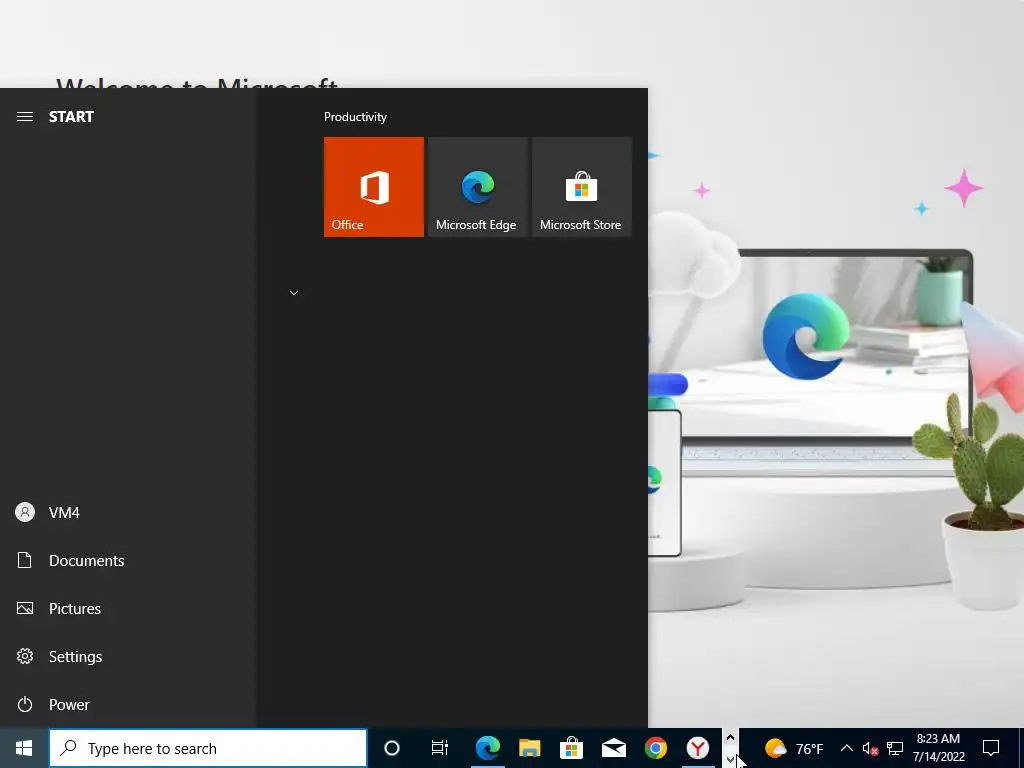
Task: Open the Mail app on the taskbar
Action: coord(614,748)
